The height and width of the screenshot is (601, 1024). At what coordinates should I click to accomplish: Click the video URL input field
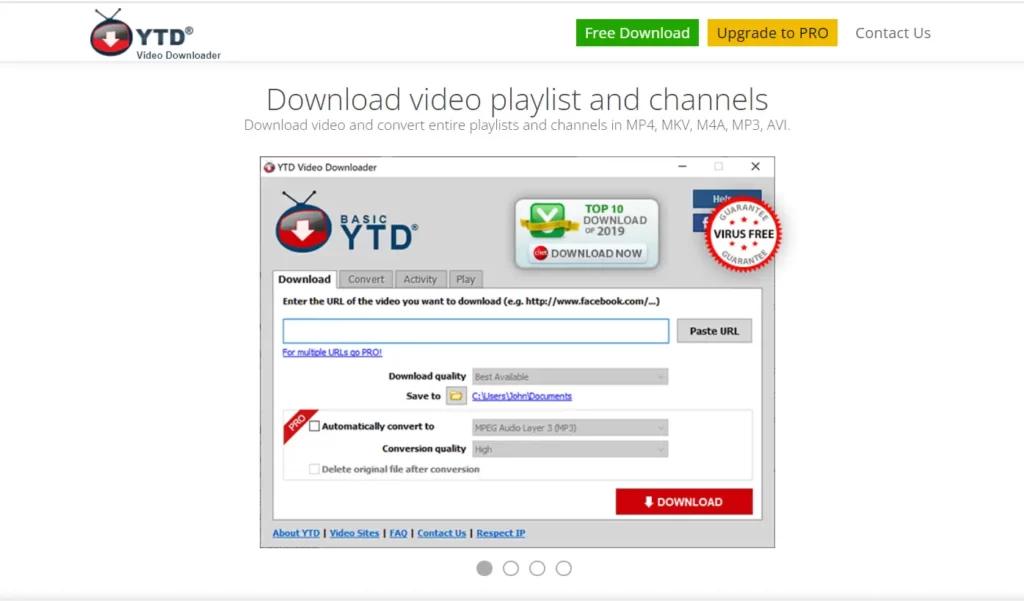(x=475, y=331)
